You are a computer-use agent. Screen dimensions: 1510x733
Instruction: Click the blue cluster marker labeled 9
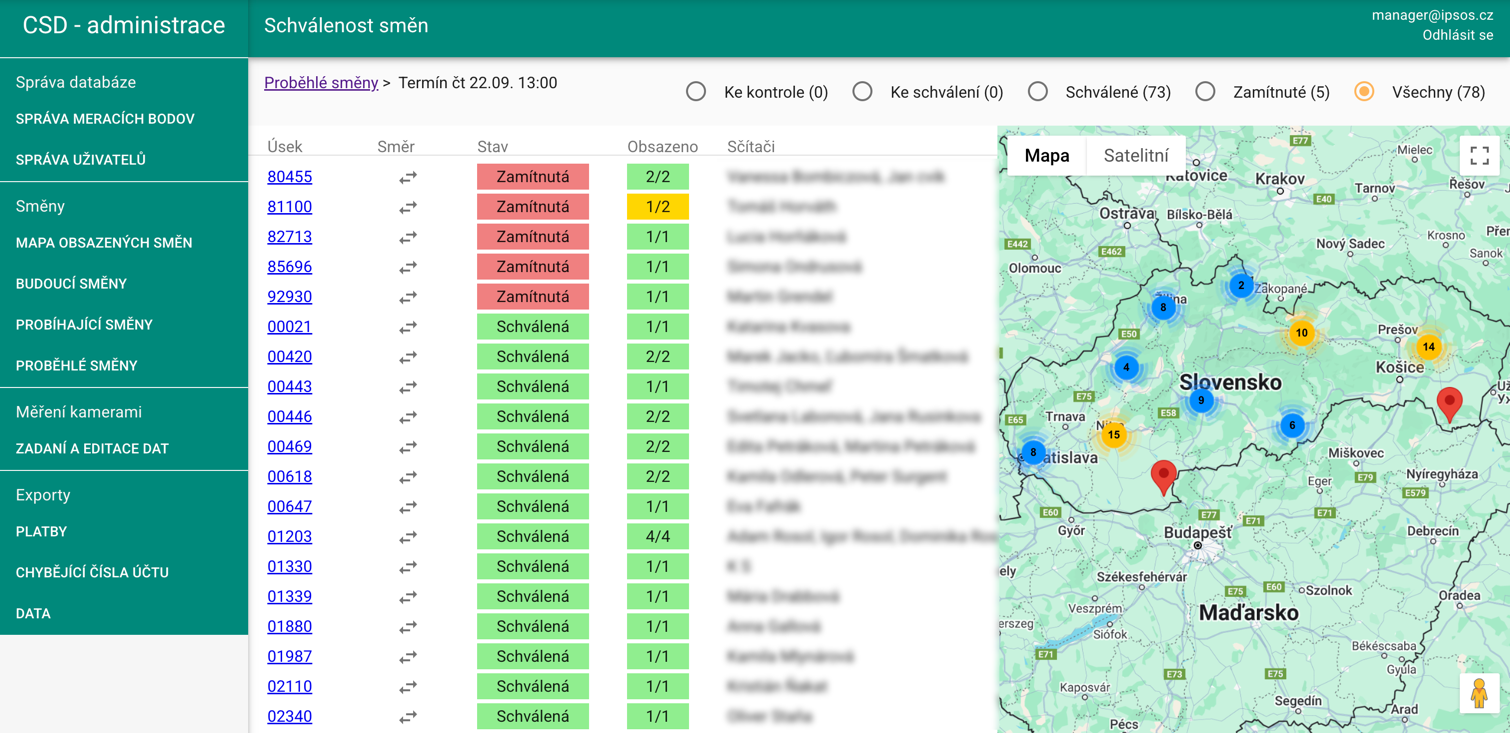click(1201, 401)
